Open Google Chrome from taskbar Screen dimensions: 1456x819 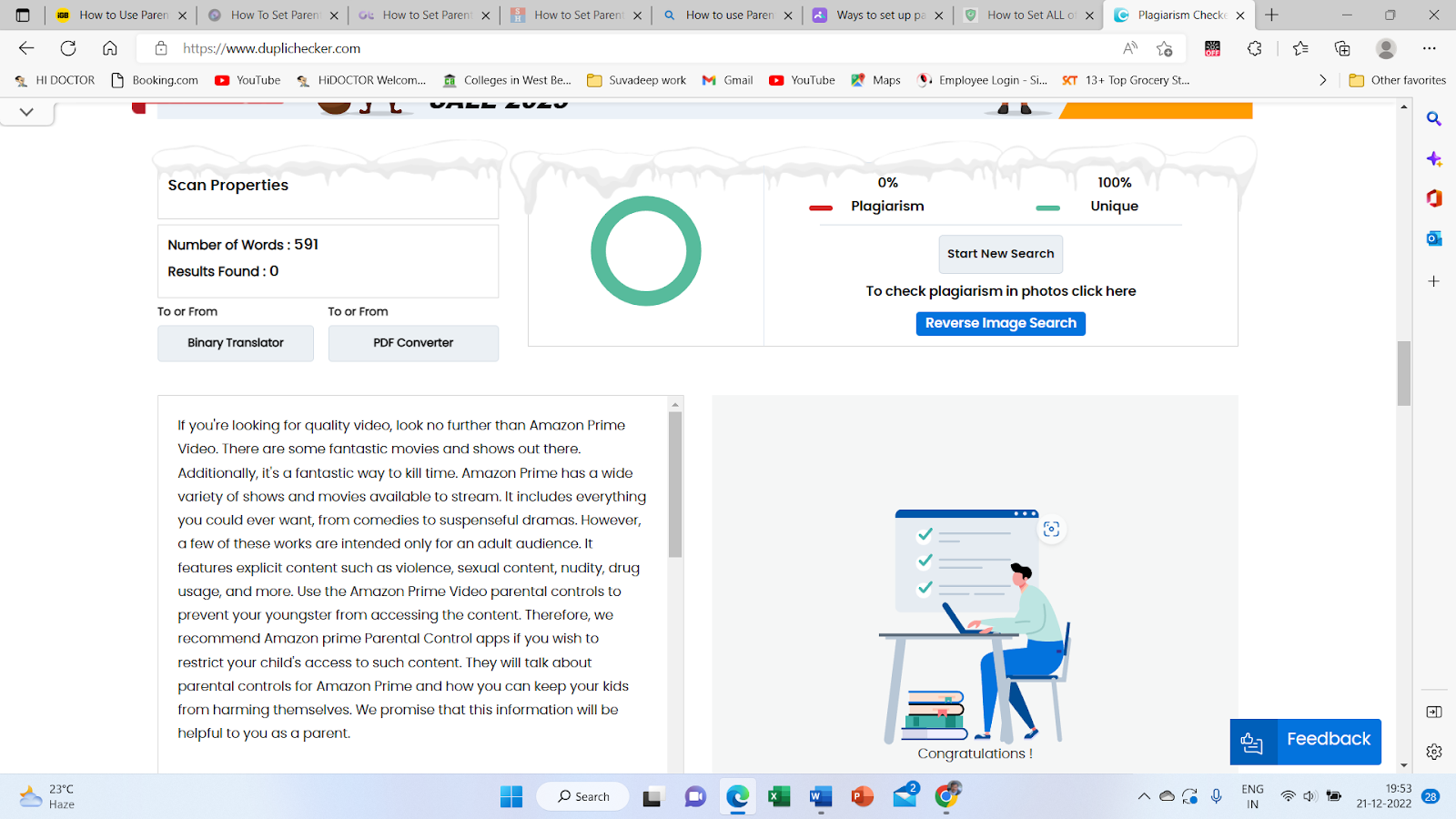(x=946, y=796)
